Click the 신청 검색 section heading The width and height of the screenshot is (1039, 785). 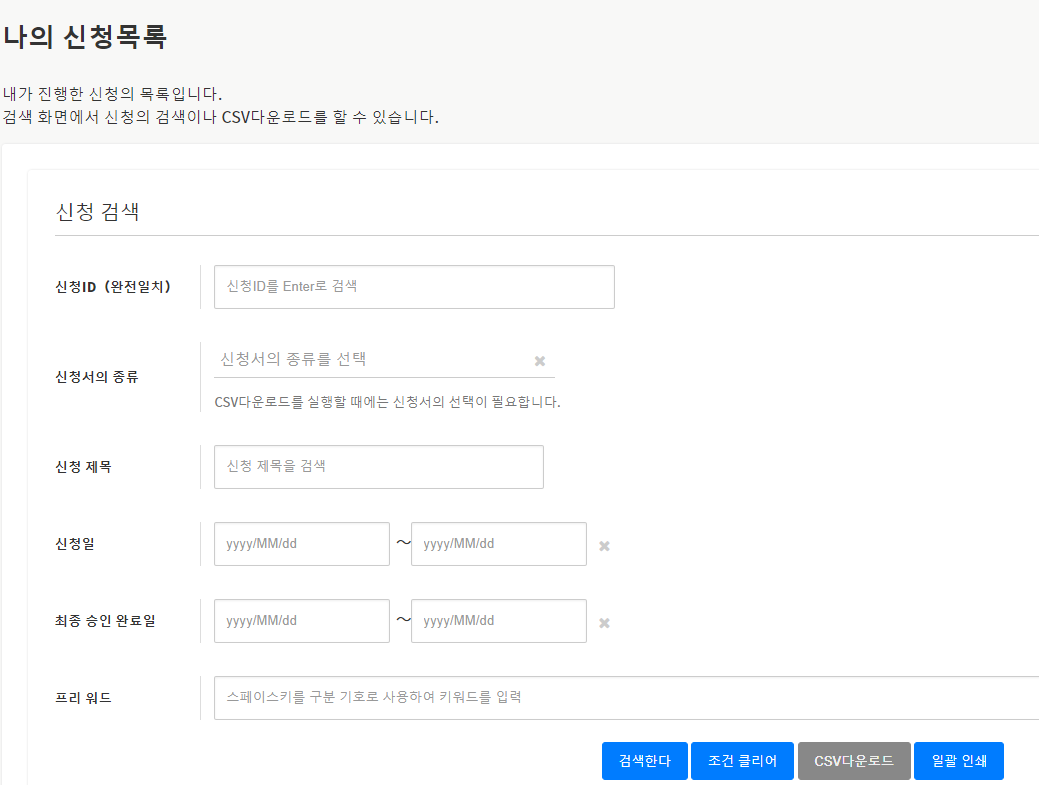click(x=97, y=212)
